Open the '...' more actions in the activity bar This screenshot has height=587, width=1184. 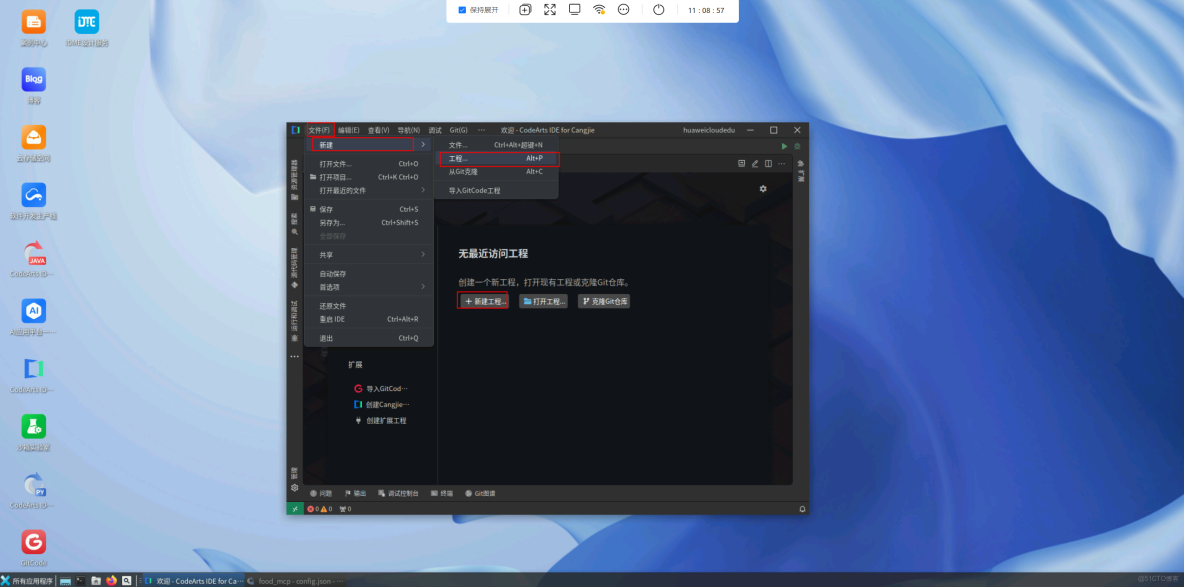click(293, 357)
